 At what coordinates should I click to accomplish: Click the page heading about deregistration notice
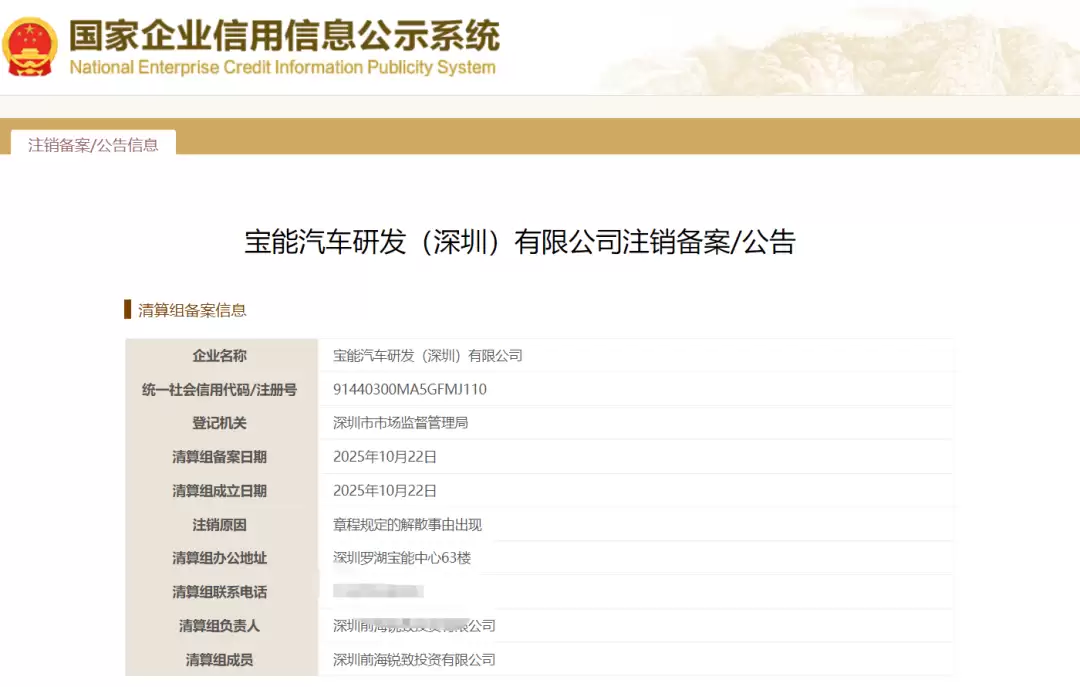pos(520,243)
